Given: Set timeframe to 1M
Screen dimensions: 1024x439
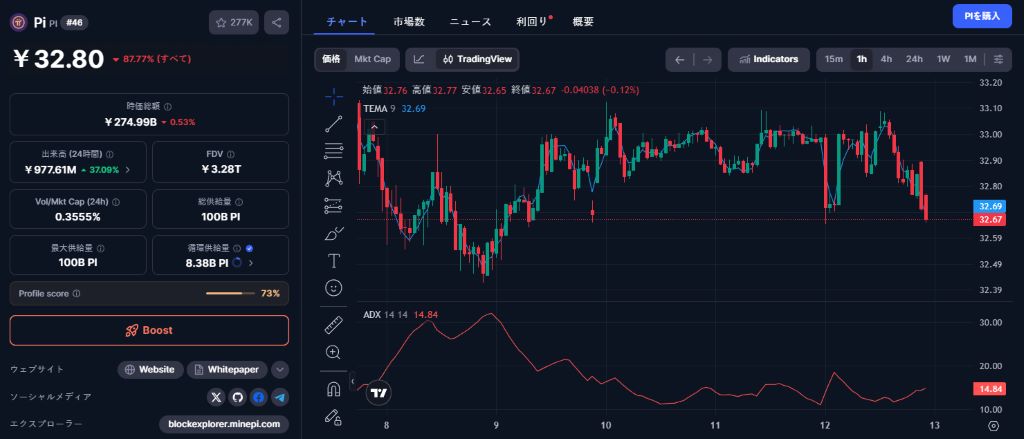Looking at the screenshot, I should (970, 59).
